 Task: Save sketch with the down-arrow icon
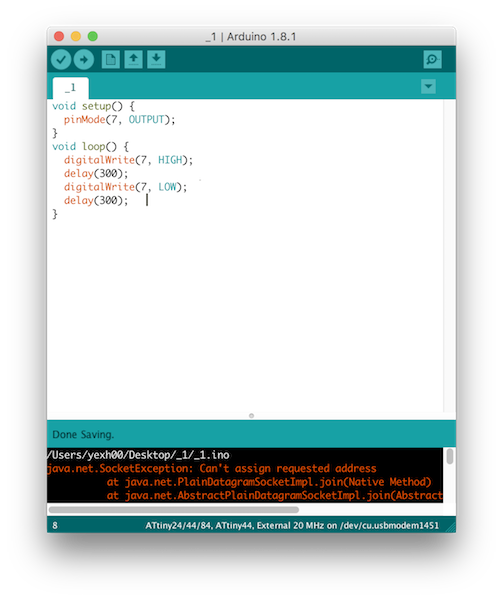pos(156,60)
